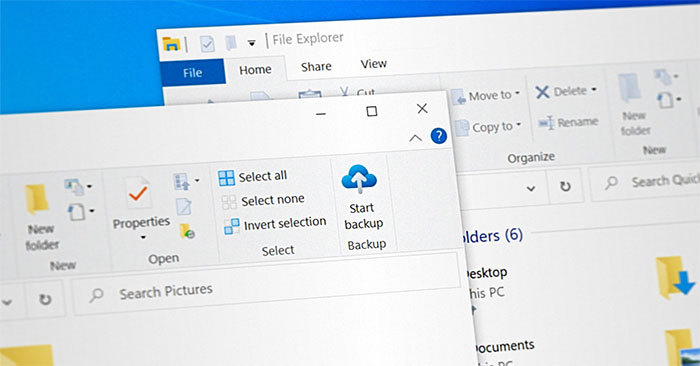Click the Start backup cloud icon
This screenshot has width=700, height=366.
click(x=359, y=179)
